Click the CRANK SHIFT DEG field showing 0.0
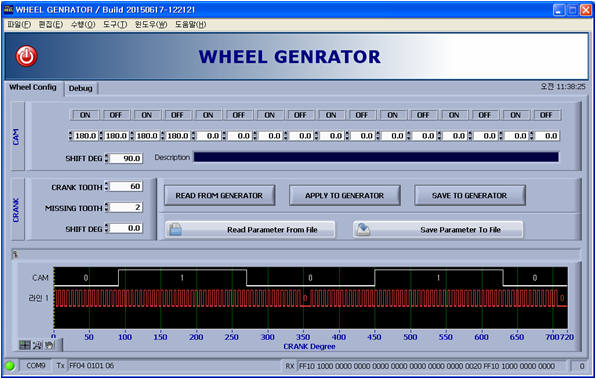Viewport: 596px width, 379px height. coord(126,228)
